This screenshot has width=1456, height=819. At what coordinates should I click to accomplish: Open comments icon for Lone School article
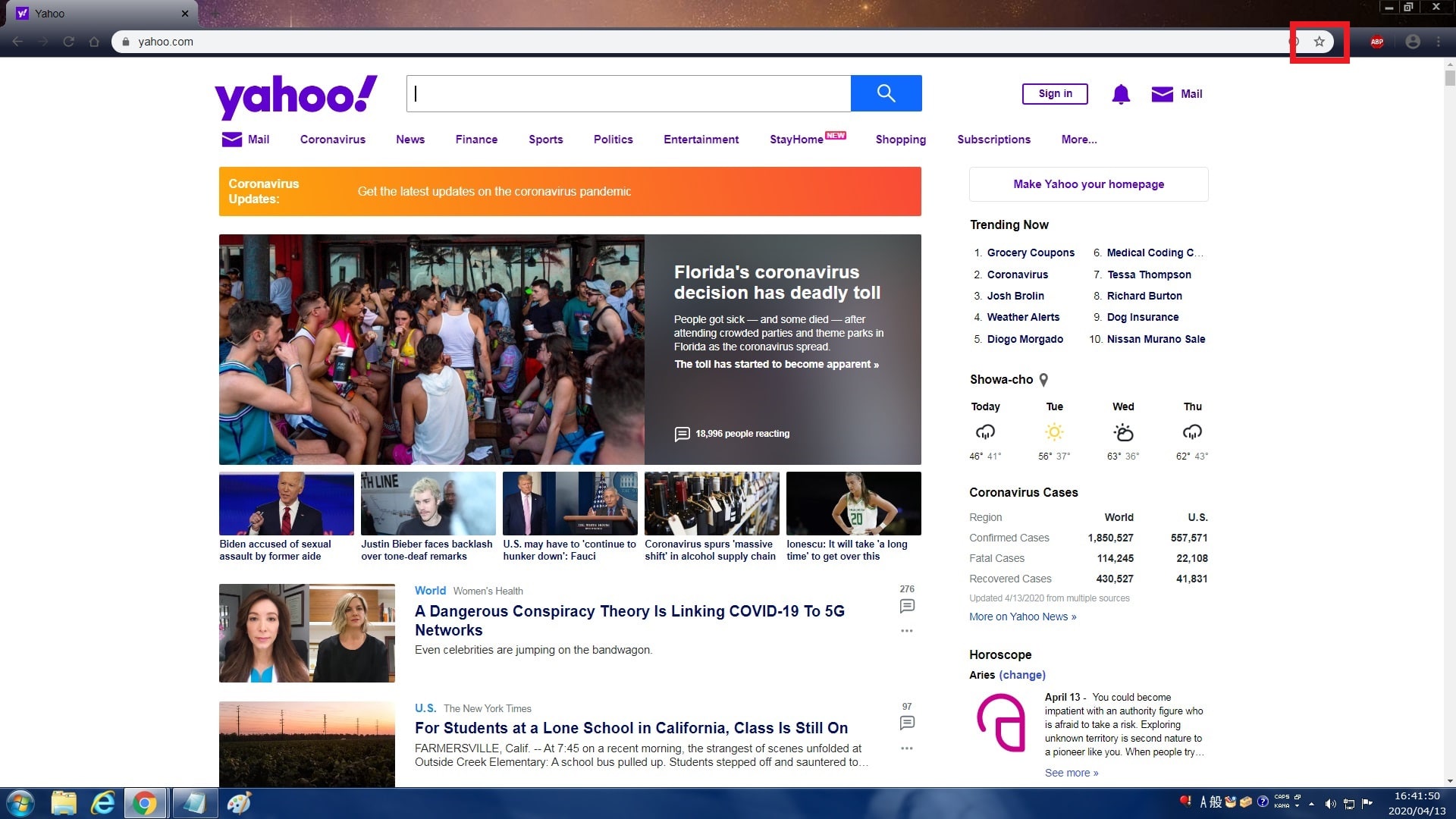pos(907,723)
